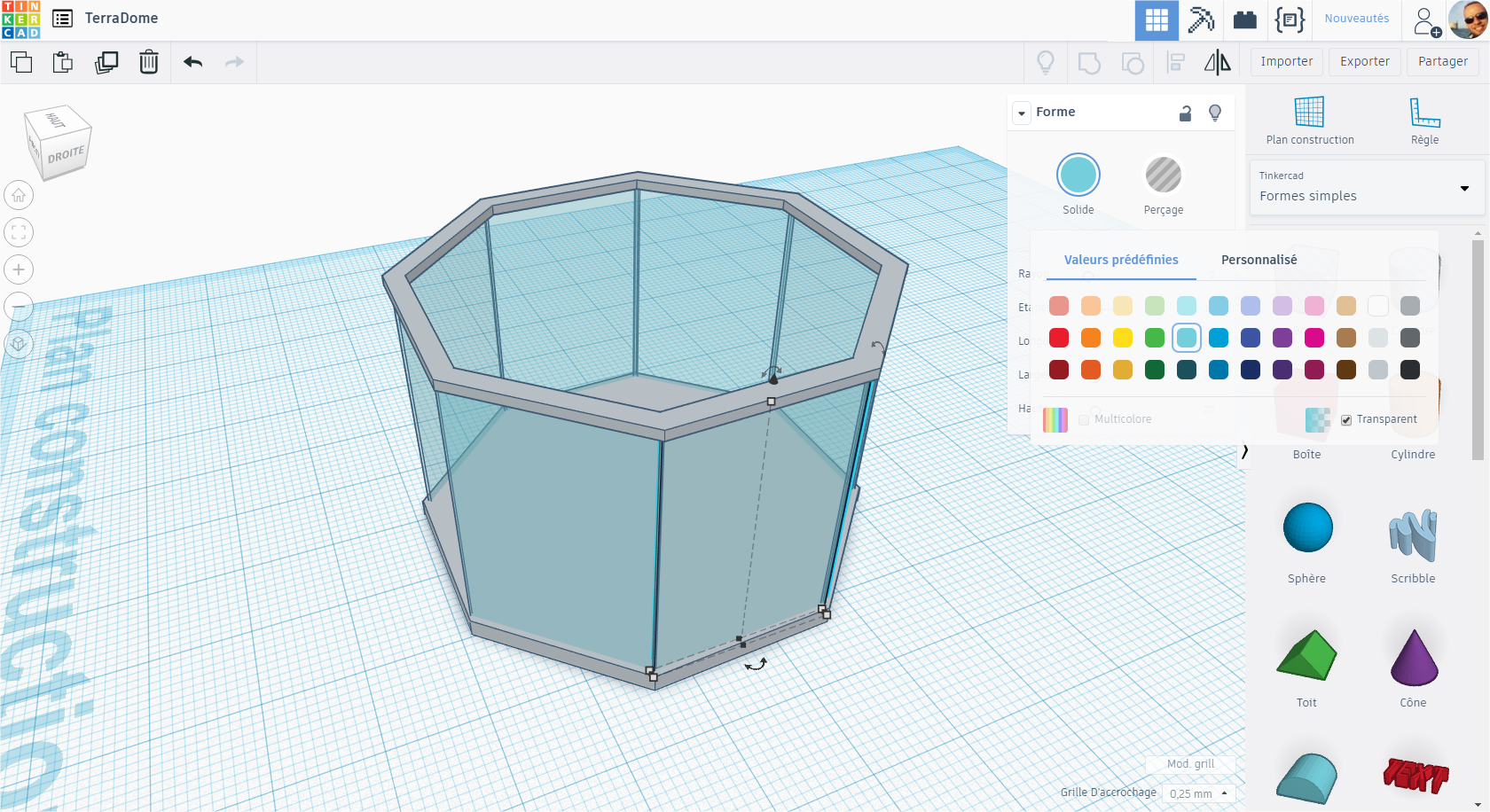
Task: Toggle the shape lock padlock
Action: (x=1185, y=113)
